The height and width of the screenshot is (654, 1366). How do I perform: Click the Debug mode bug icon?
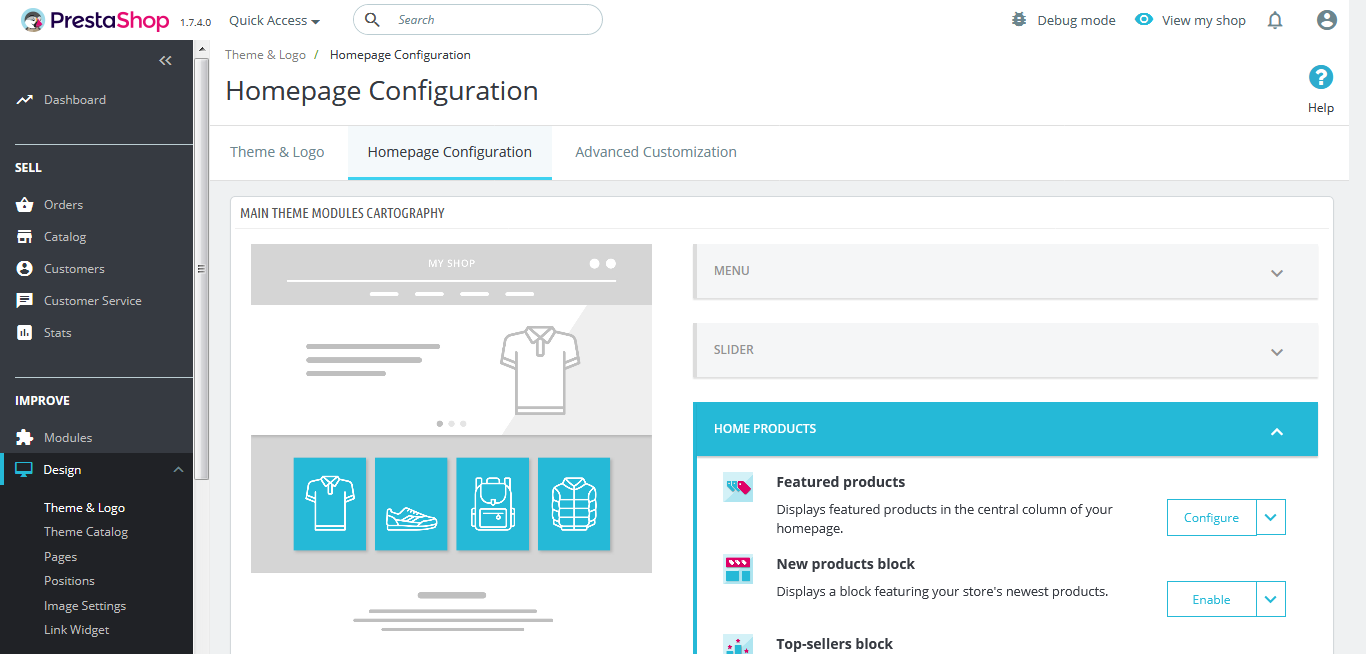tap(1019, 20)
